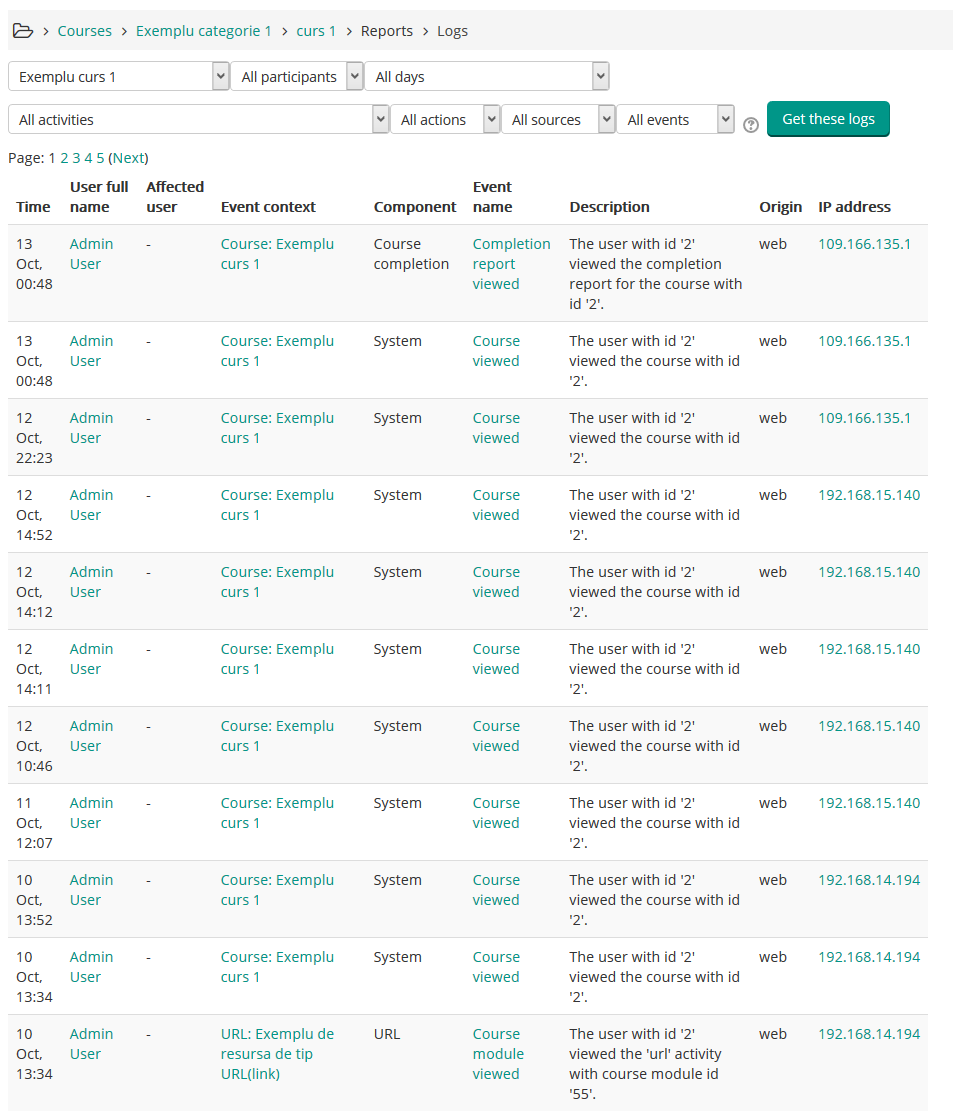Open the course selector dropdown

[118, 75]
